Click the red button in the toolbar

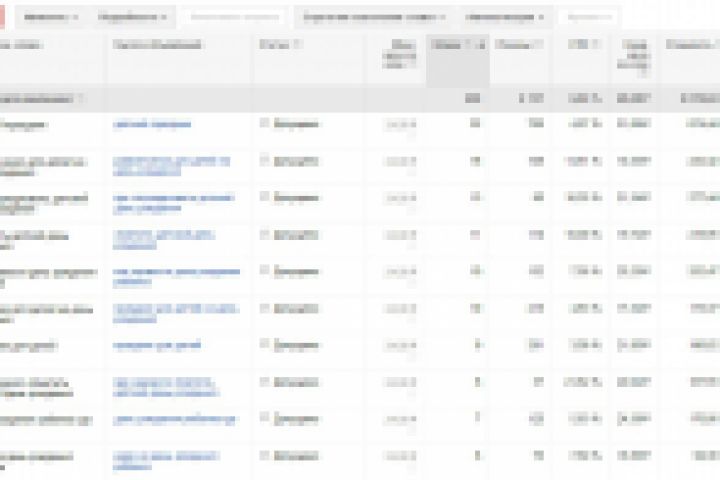point(2,17)
